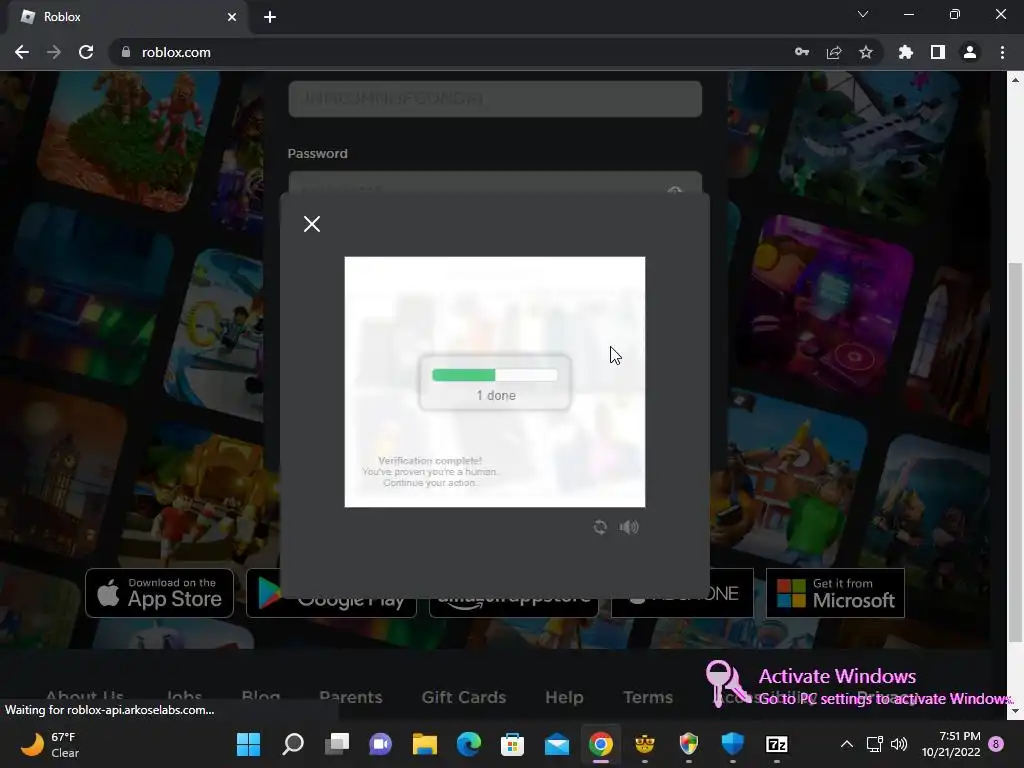Open taskbar Search magnifier

point(293,744)
